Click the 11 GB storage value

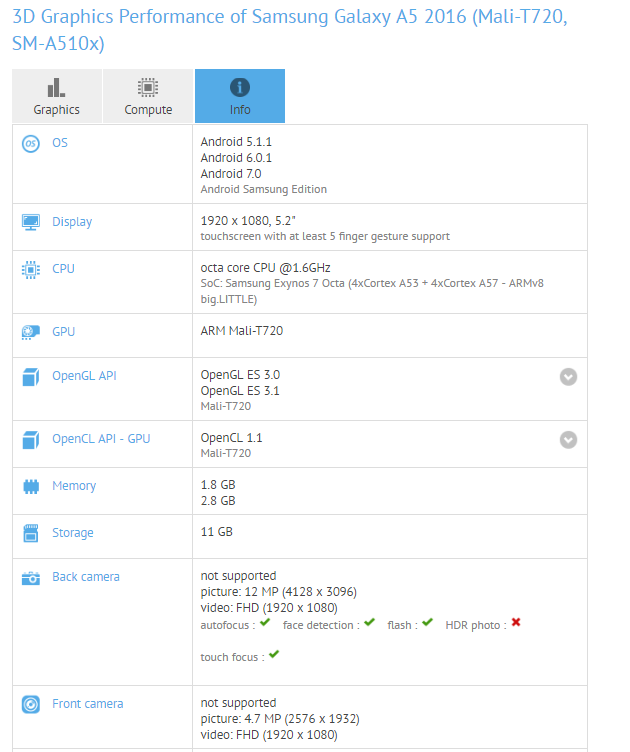click(x=216, y=532)
